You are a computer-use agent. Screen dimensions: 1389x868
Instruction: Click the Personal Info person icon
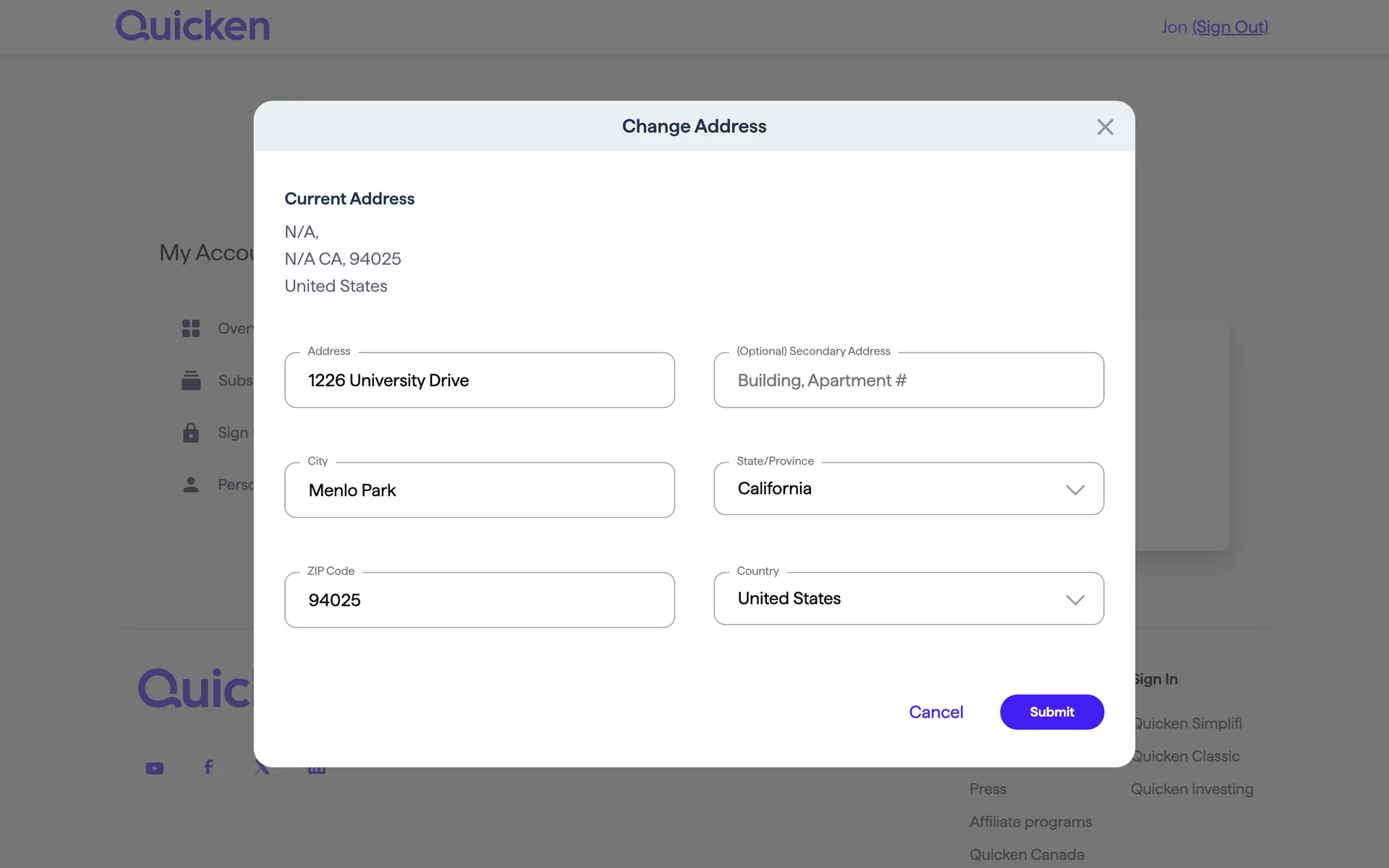click(191, 485)
